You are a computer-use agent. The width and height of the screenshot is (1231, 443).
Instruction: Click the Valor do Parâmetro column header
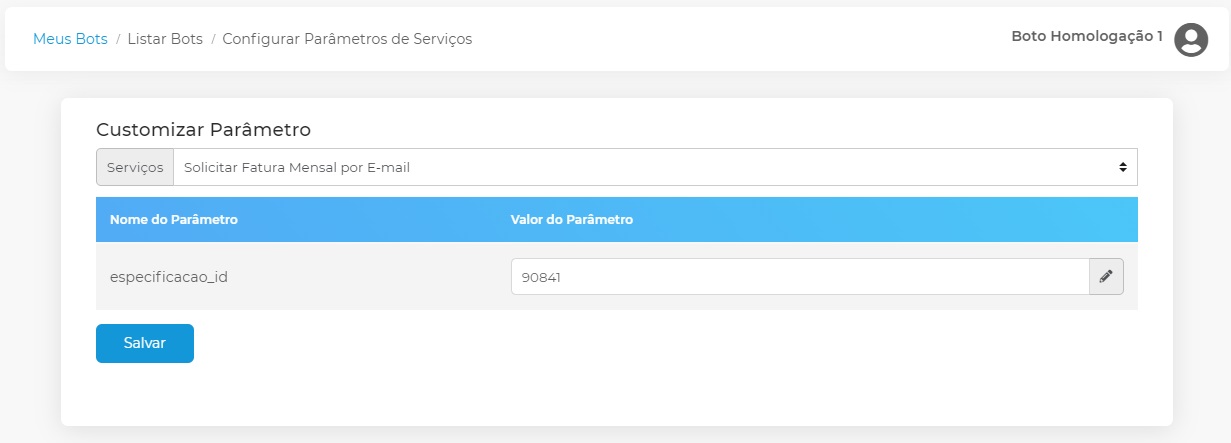pyautogui.click(x=572, y=219)
